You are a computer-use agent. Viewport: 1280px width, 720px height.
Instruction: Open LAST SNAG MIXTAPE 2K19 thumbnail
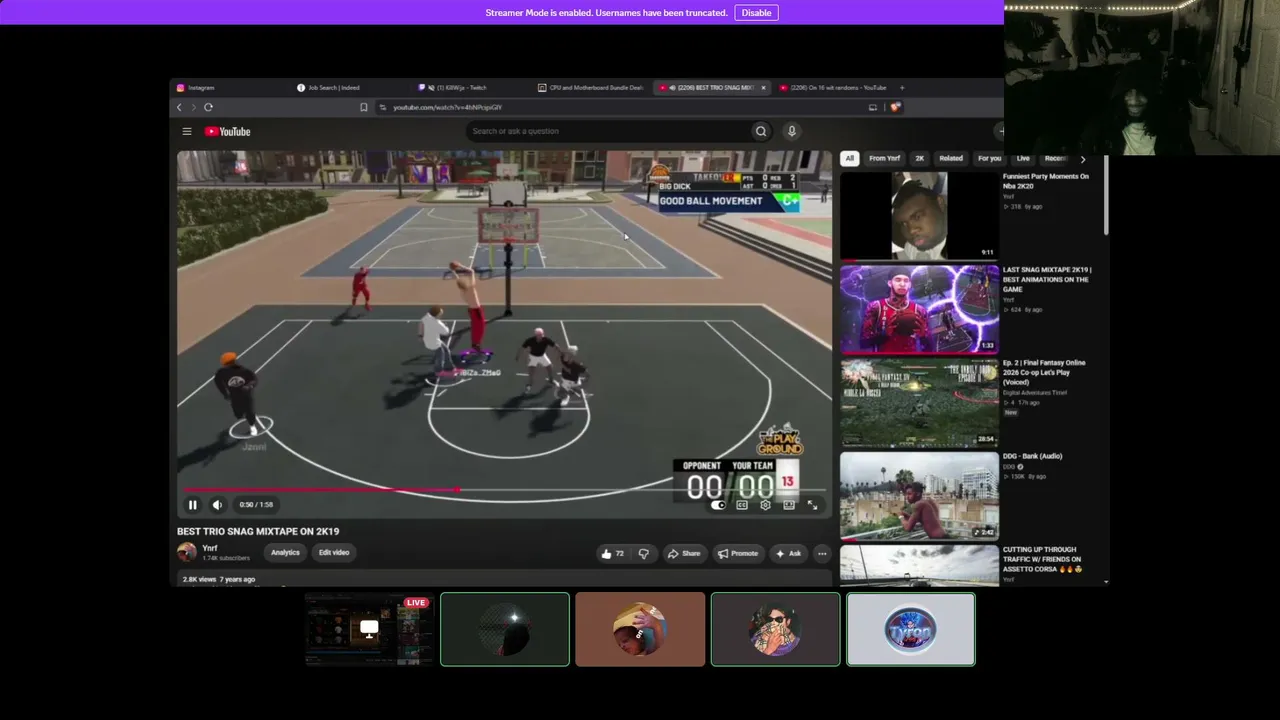pos(920,309)
